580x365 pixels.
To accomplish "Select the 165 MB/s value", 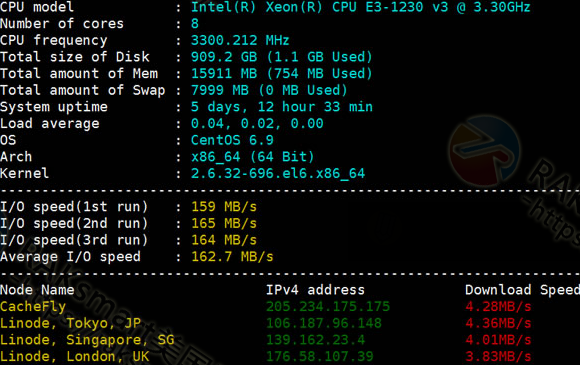I will coord(224,223).
